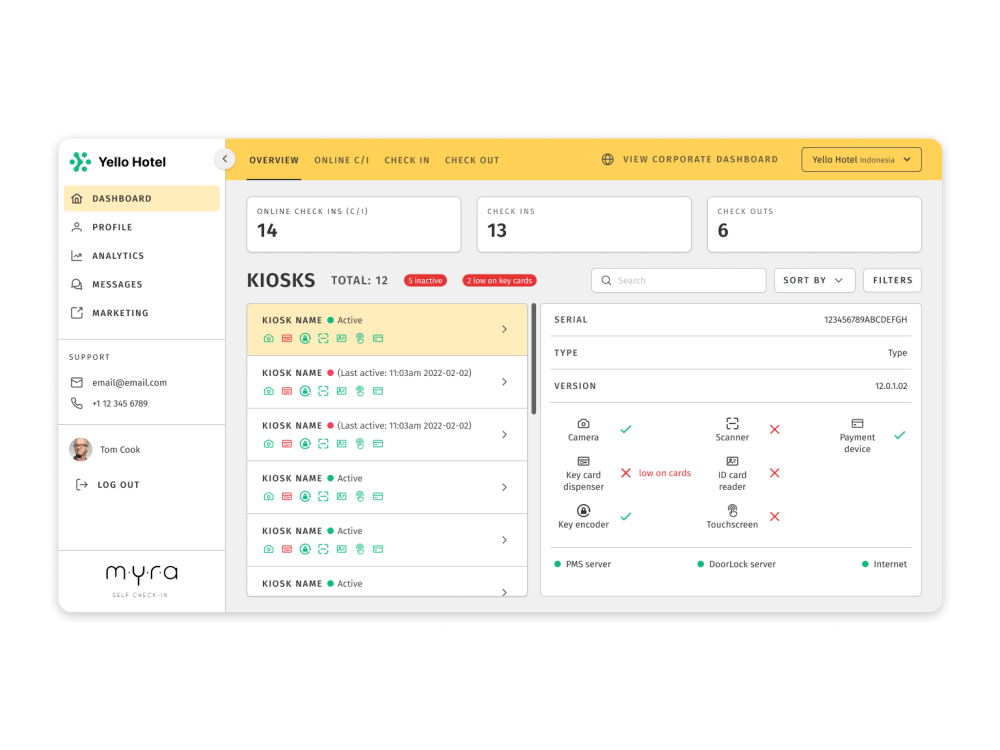Open the Yello Hotel Indonesia location dropdown
Image resolution: width=1000 pixels, height=750 pixels.
coord(861,158)
